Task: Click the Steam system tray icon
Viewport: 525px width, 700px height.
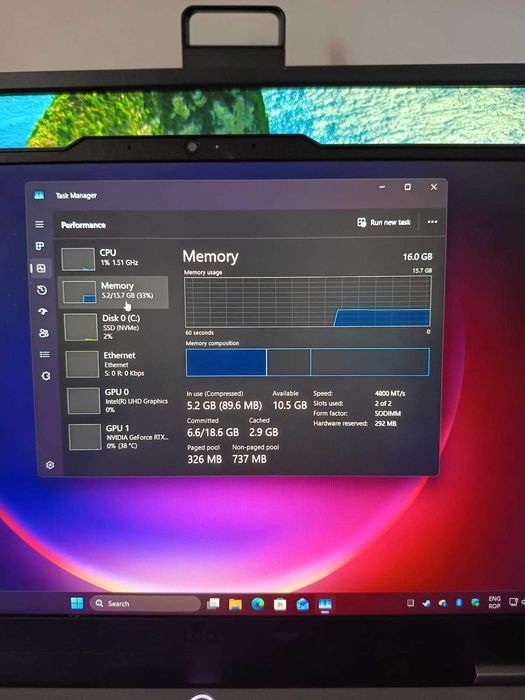Action: pos(426,603)
